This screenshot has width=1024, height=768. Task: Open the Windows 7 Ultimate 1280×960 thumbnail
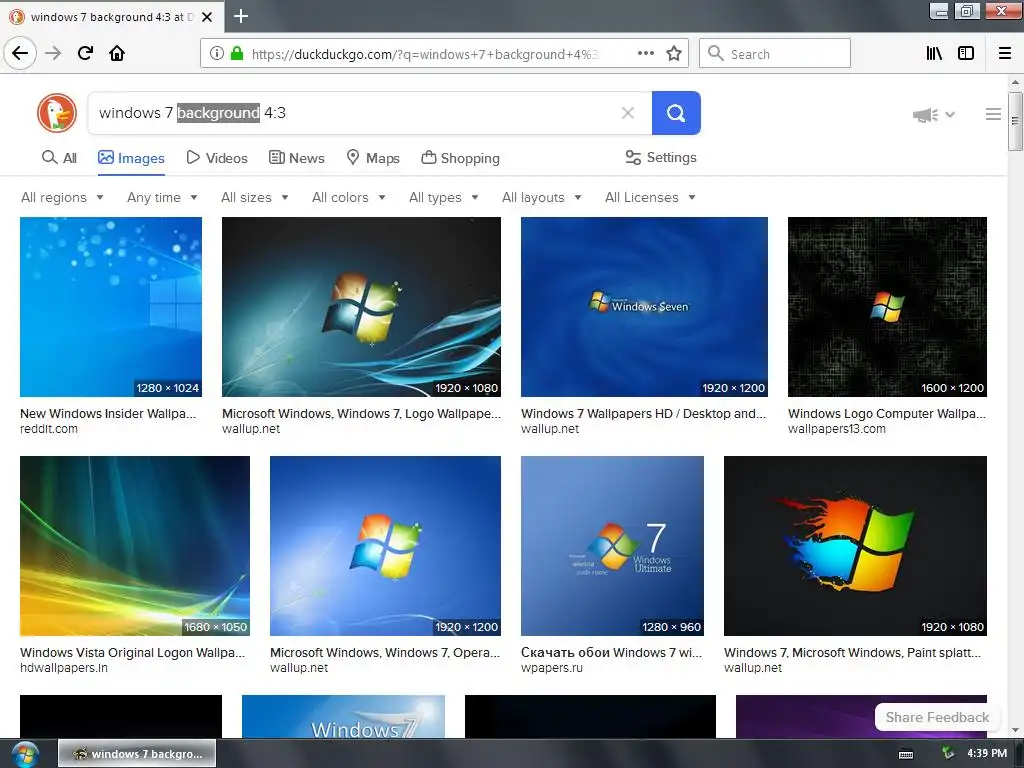click(x=612, y=546)
